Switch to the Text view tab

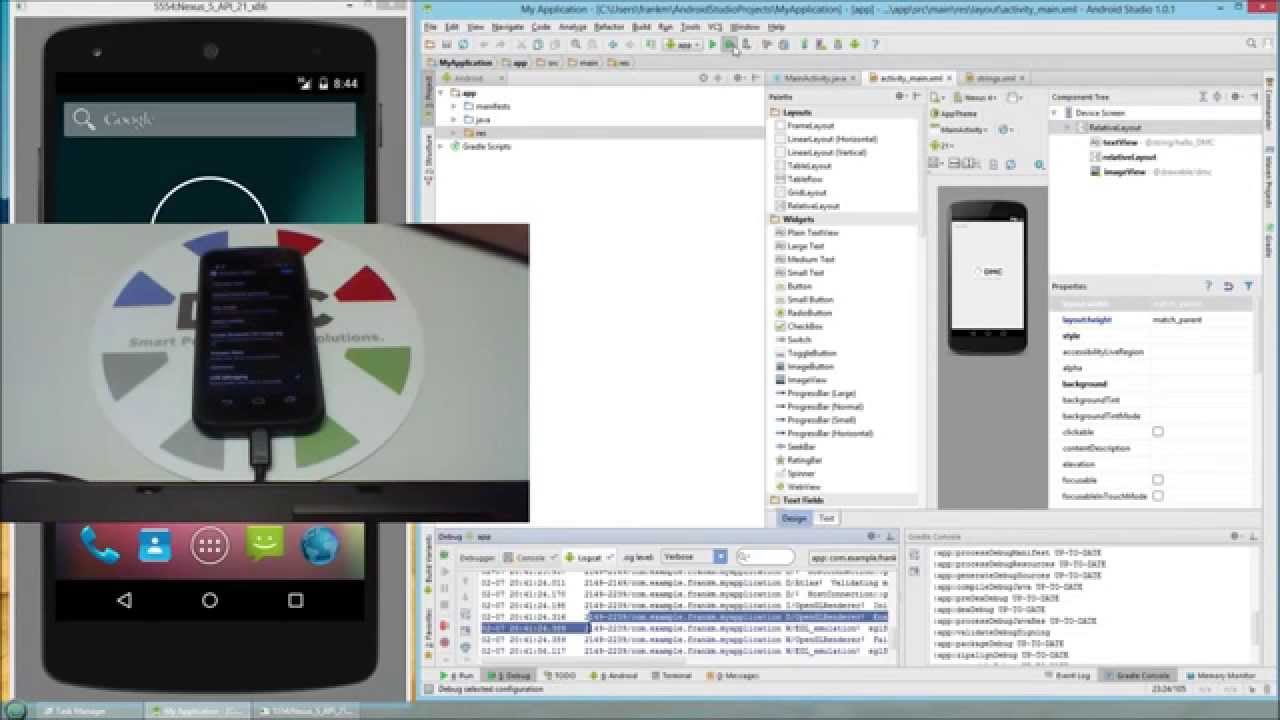coord(827,518)
